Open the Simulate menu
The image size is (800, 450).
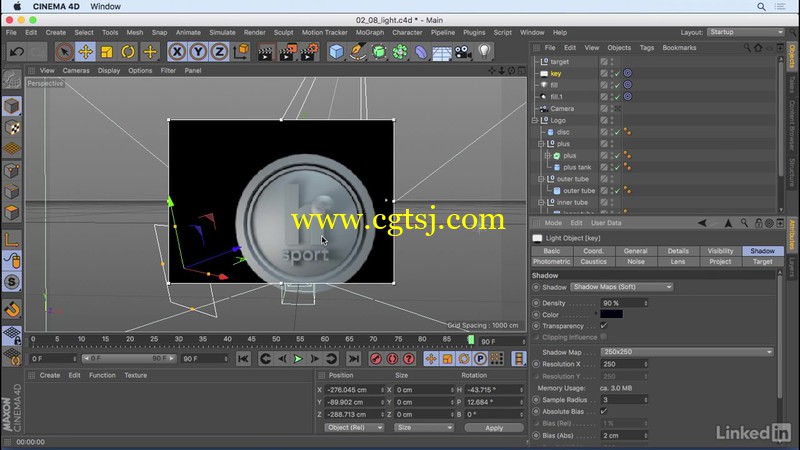point(222,32)
